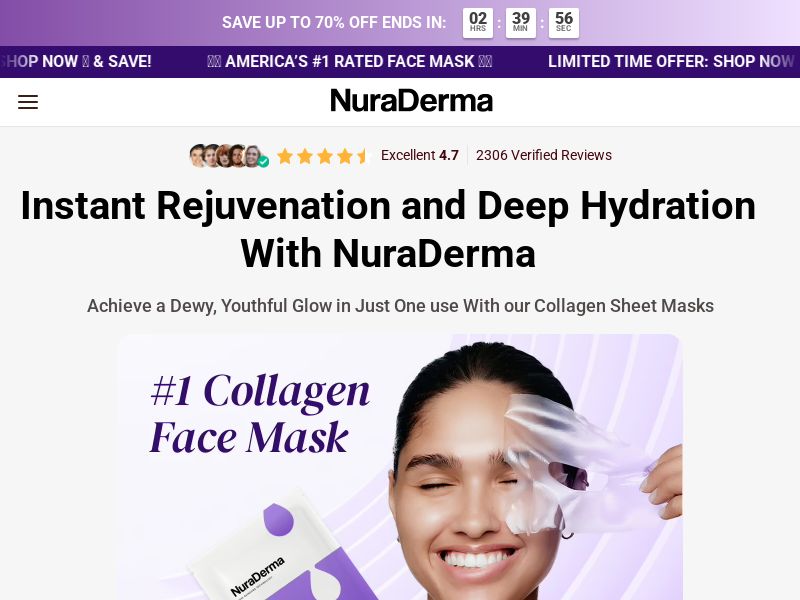
Task: Select the first gold rating star
Action: click(287, 155)
